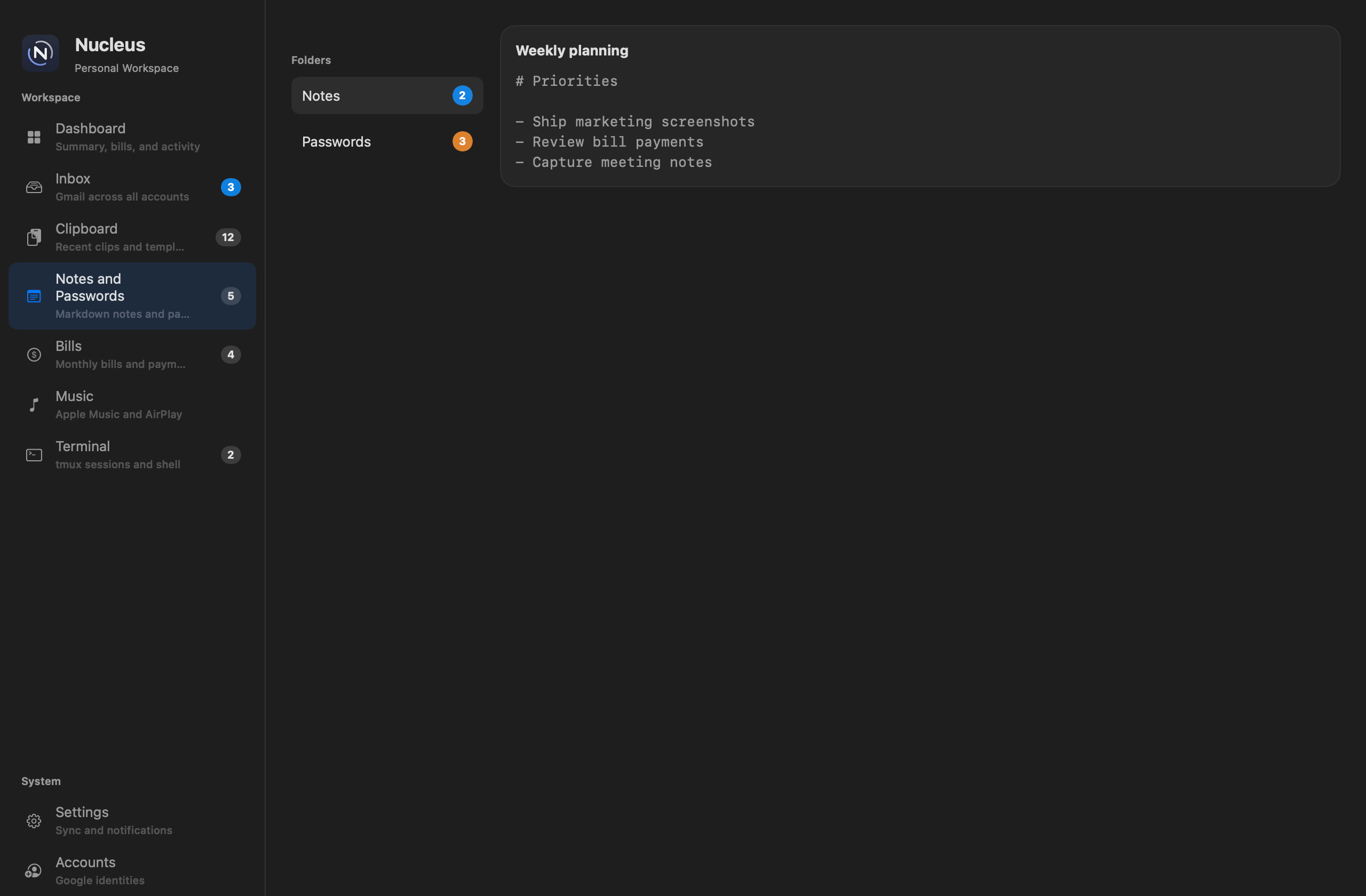Image resolution: width=1366 pixels, height=896 pixels.
Task: Open Accounts under System
Action: (x=132, y=871)
